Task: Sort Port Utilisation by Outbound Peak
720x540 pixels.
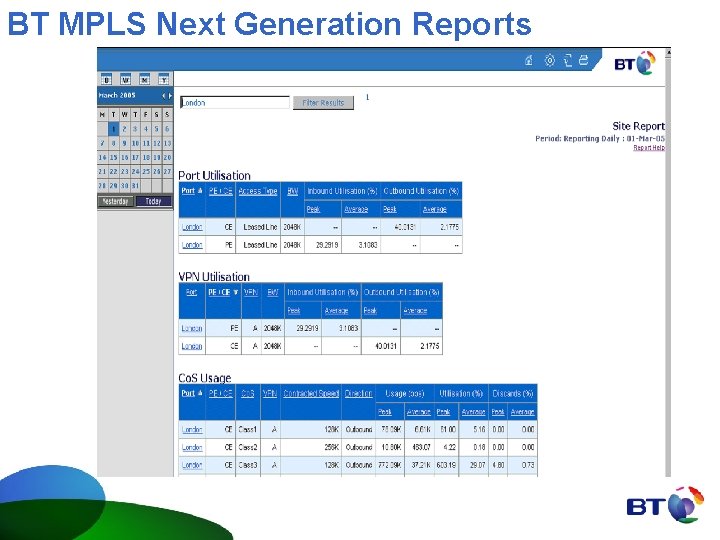Action: [390, 209]
